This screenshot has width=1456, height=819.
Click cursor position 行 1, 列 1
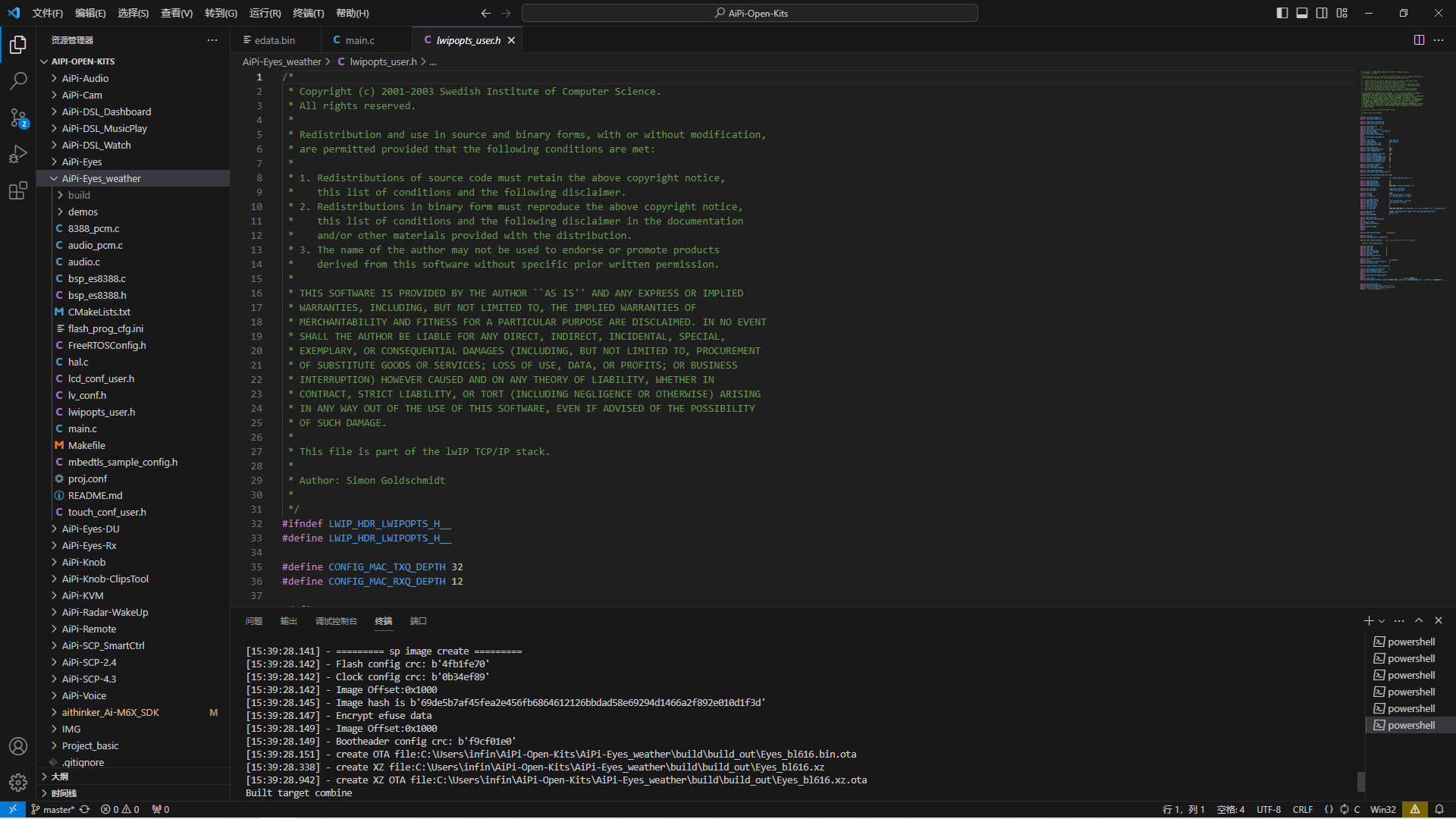coord(1184,809)
